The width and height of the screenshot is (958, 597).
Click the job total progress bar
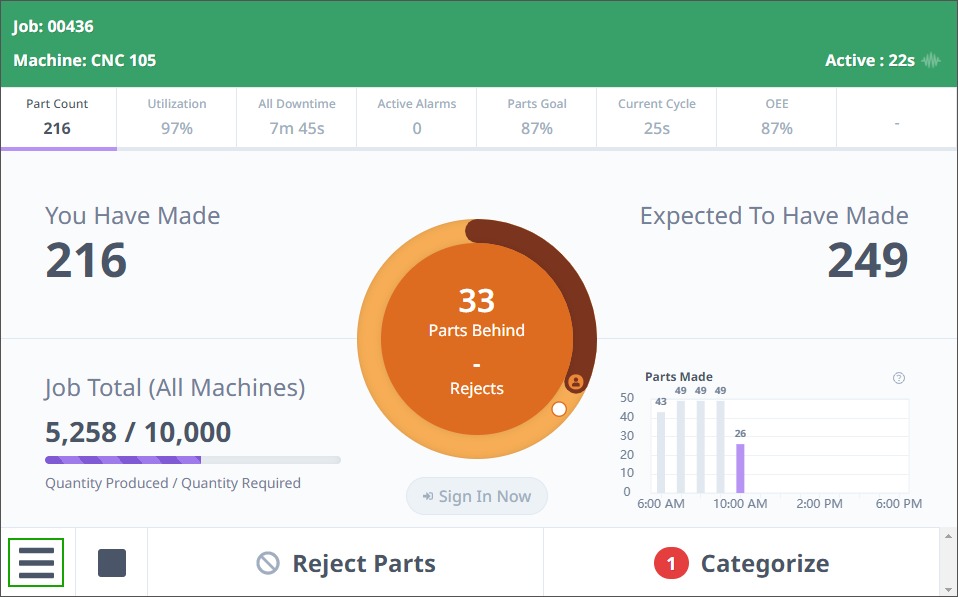[192, 460]
